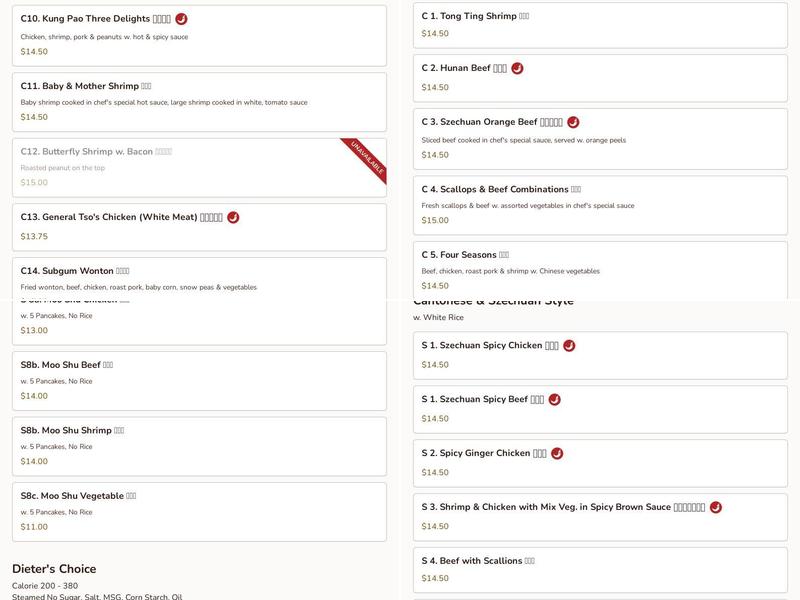The height and width of the screenshot is (600, 800).
Task: Open C14. Subgum Wonton dish details
Action: pyautogui.click(x=199, y=278)
